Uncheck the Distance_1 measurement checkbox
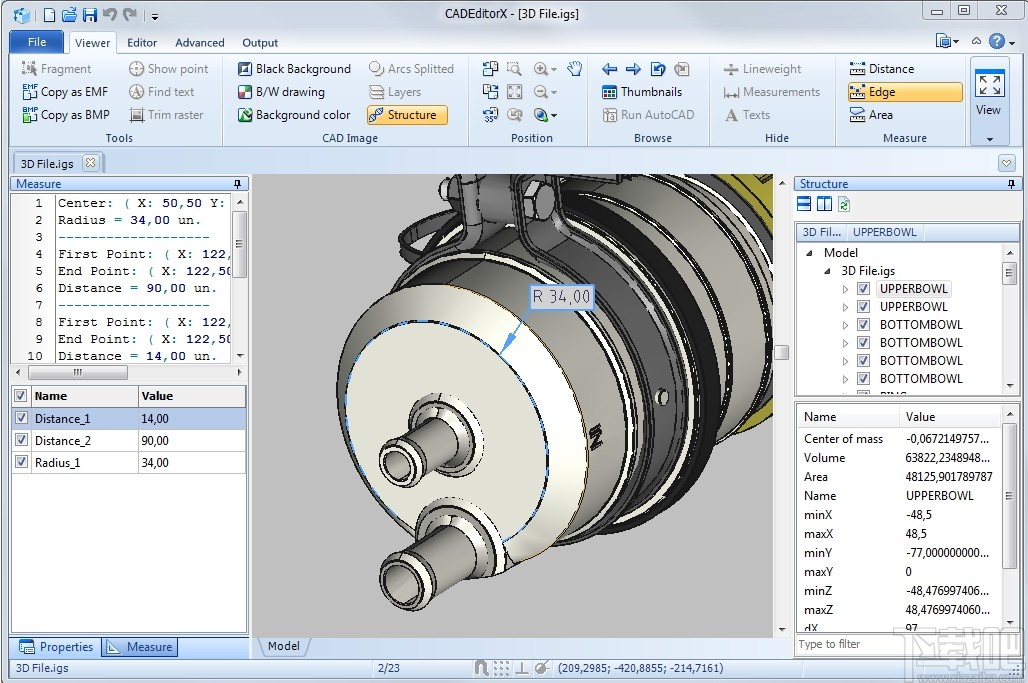The height and width of the screenshot is (683, 1028). point(21,419)
